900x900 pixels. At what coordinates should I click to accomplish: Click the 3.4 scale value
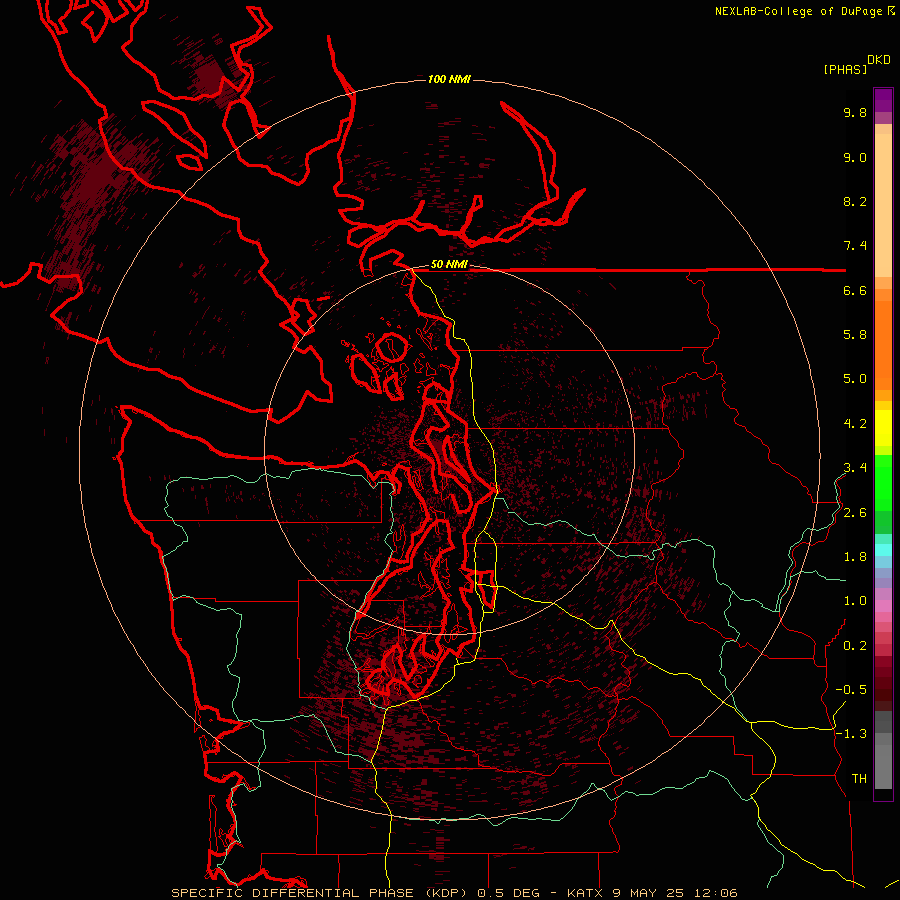coord(855,468)
